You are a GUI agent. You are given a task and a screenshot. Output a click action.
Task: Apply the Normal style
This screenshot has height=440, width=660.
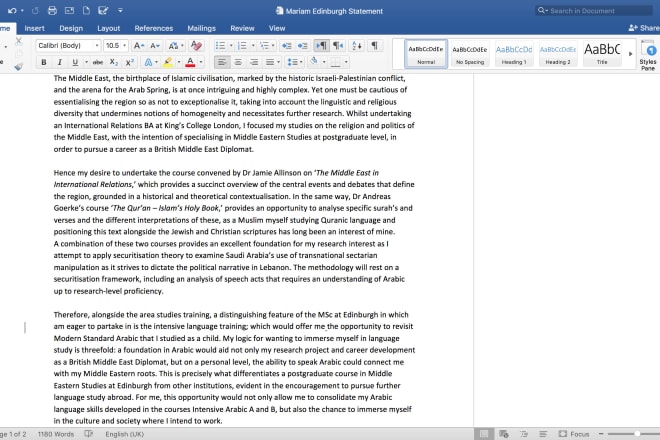pyautogui.click(x=426, y=54)
